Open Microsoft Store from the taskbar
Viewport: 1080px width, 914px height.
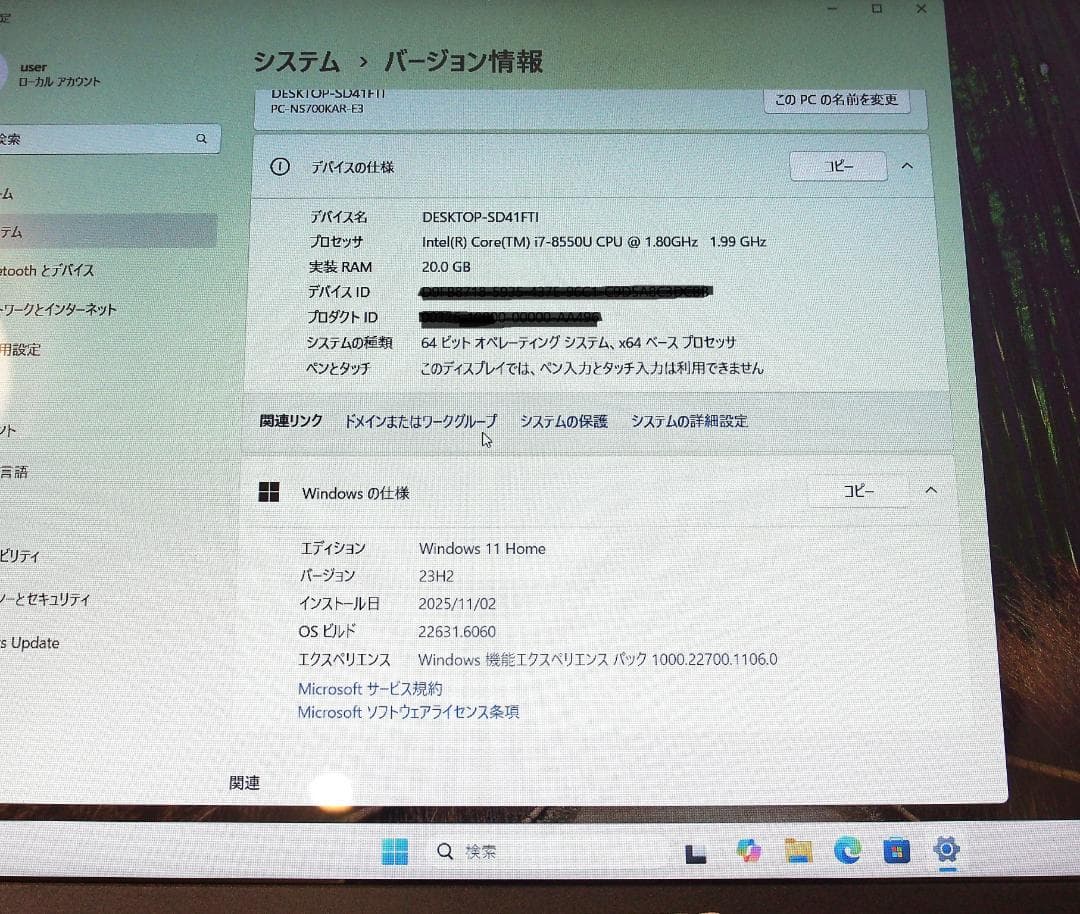(895, 850)
